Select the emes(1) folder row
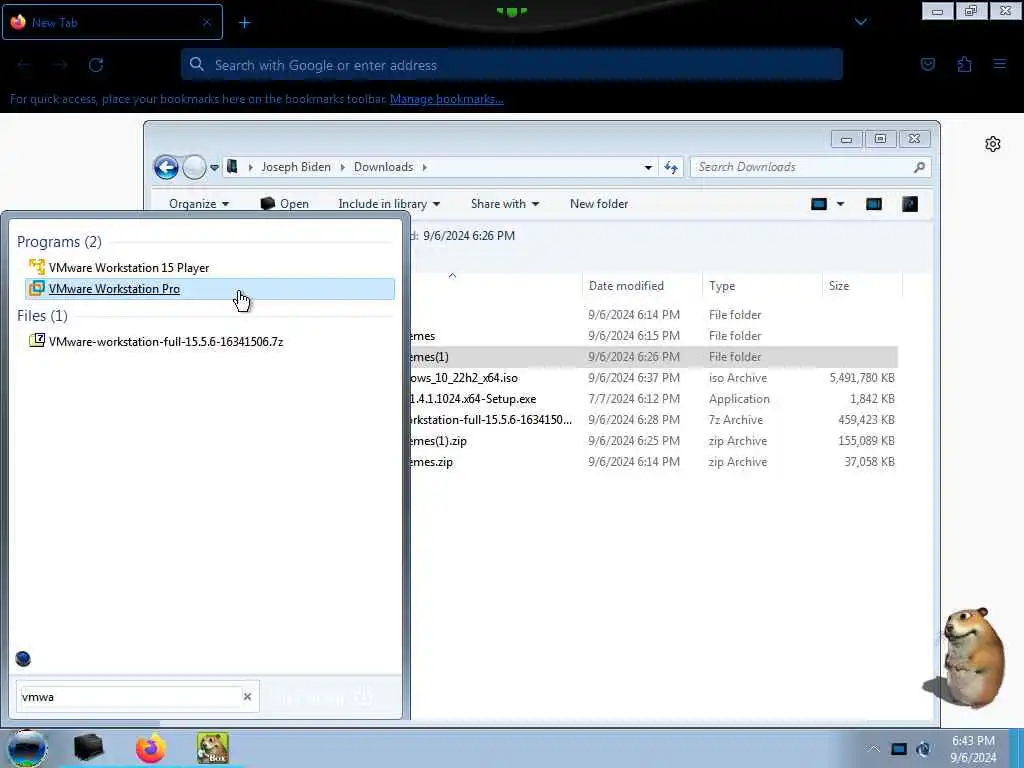The height and width of the screenshot is (768, 1024). pyautogui.click(x=653, y=357)
